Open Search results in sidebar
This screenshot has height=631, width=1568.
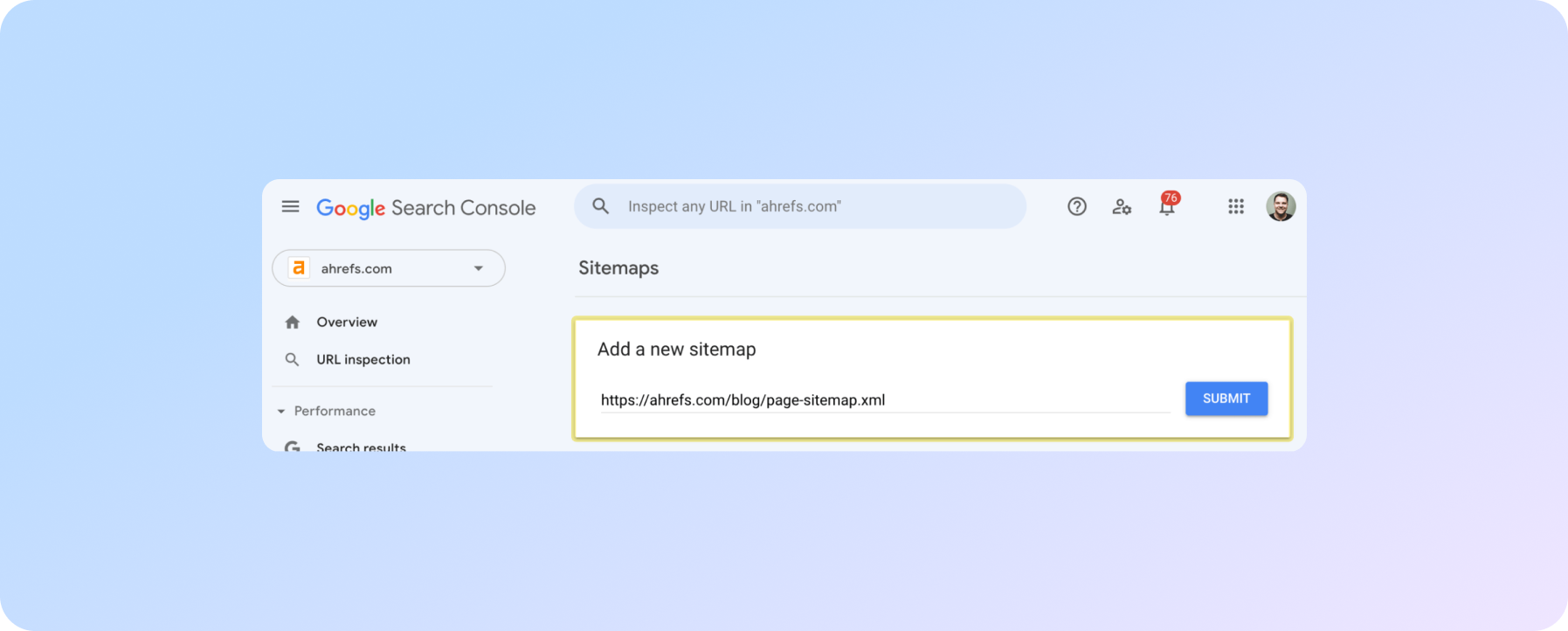tap(361, 447)
